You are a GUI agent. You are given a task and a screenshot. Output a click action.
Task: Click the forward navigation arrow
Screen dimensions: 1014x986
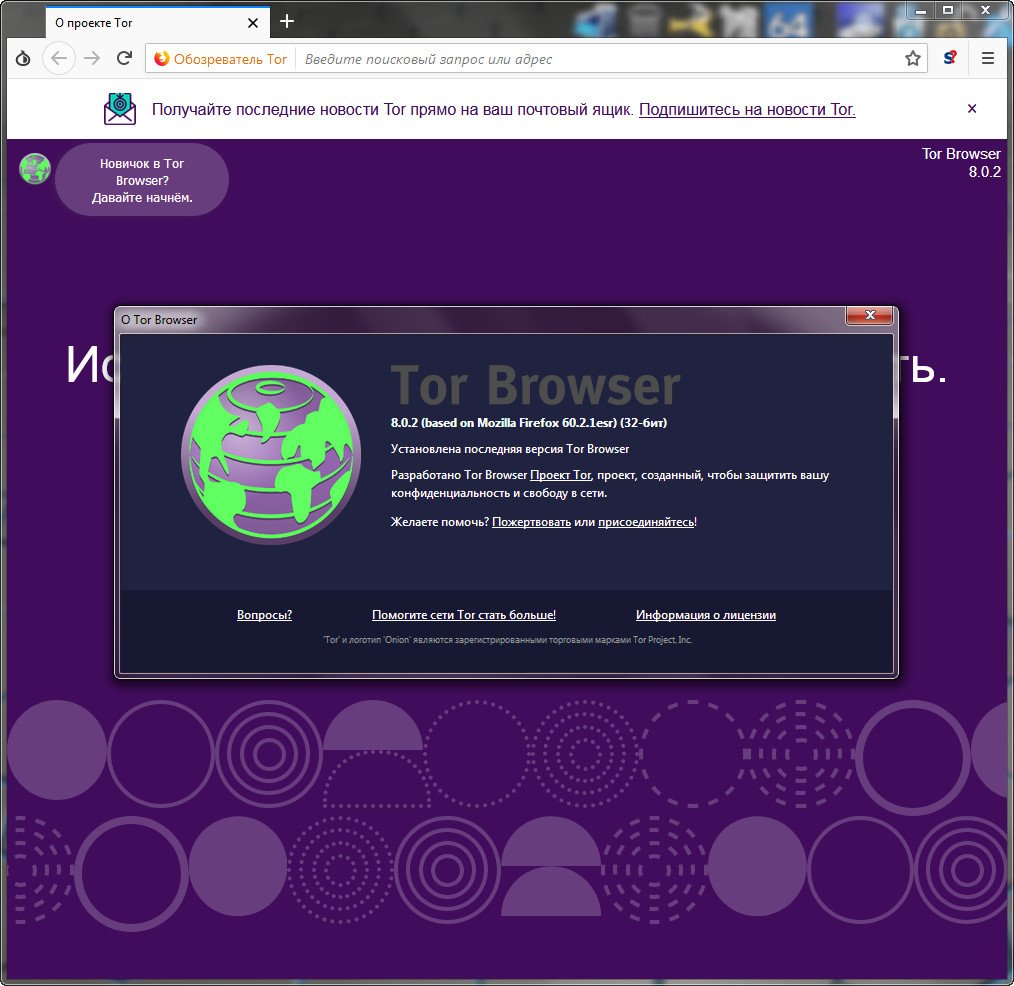[92, 59]
